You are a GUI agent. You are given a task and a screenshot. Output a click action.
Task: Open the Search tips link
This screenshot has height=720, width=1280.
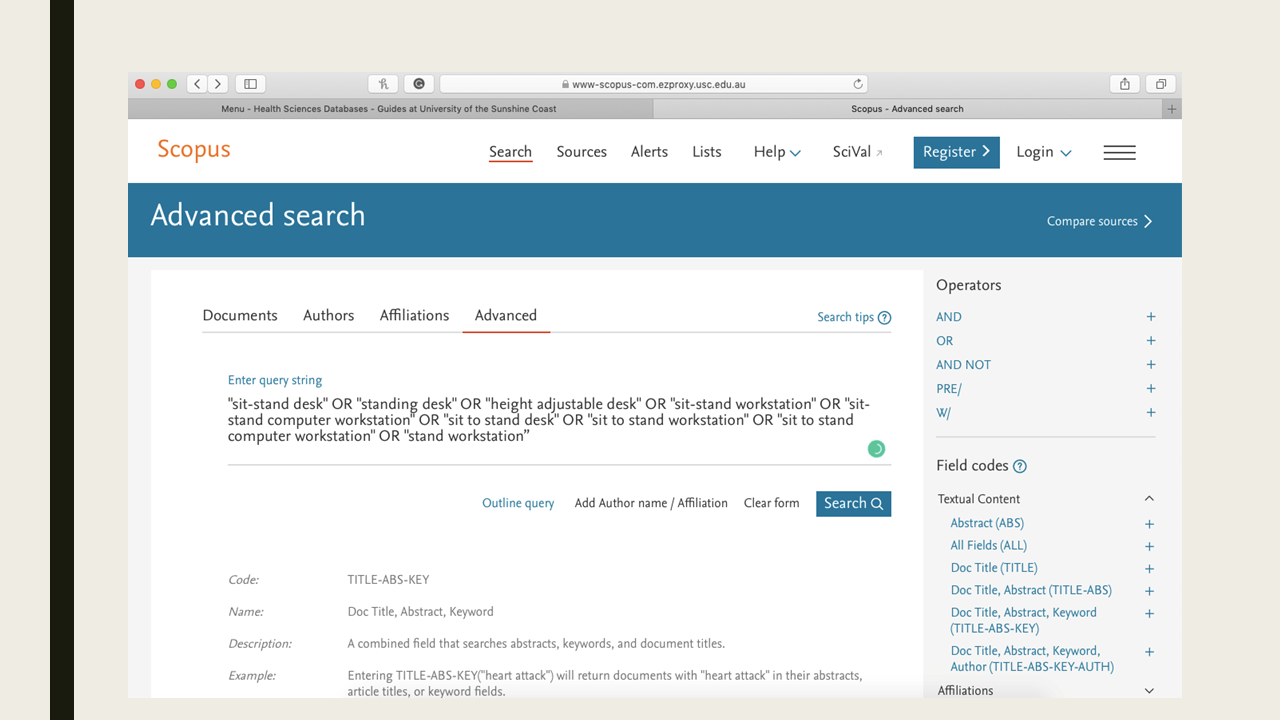tap(845, 317)
